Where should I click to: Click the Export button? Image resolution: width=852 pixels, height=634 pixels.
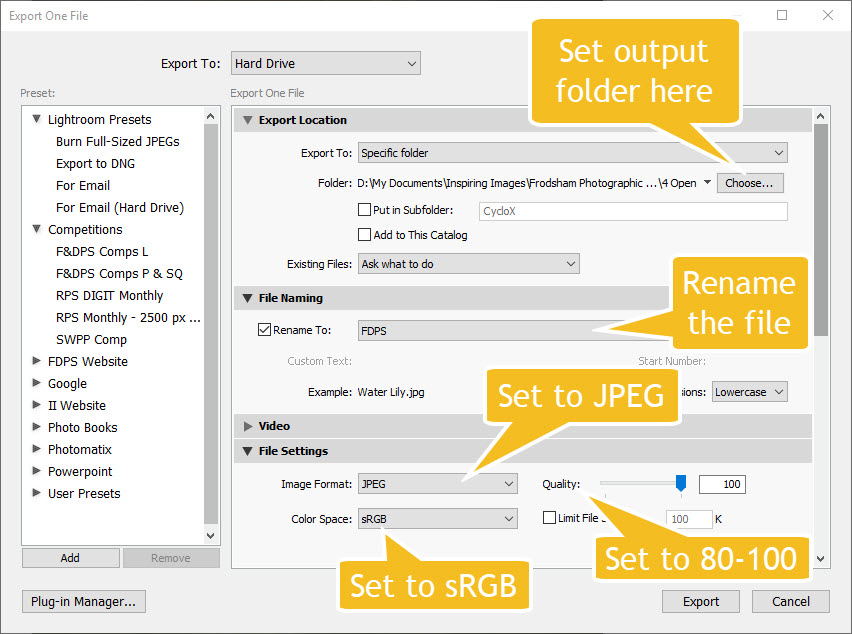click(x=700, y=601)
